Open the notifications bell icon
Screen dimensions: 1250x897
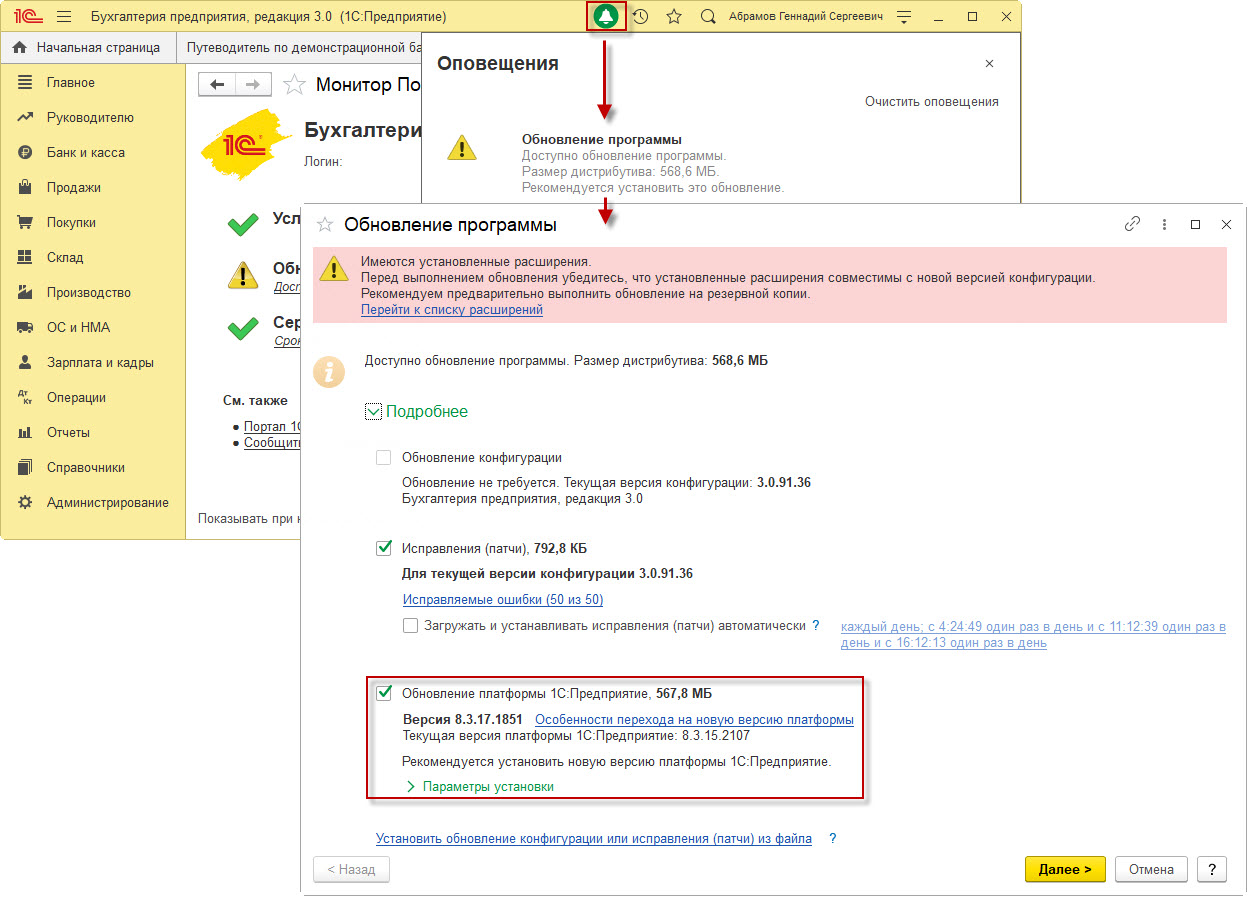pyautogui.click(x=606, y=17)
